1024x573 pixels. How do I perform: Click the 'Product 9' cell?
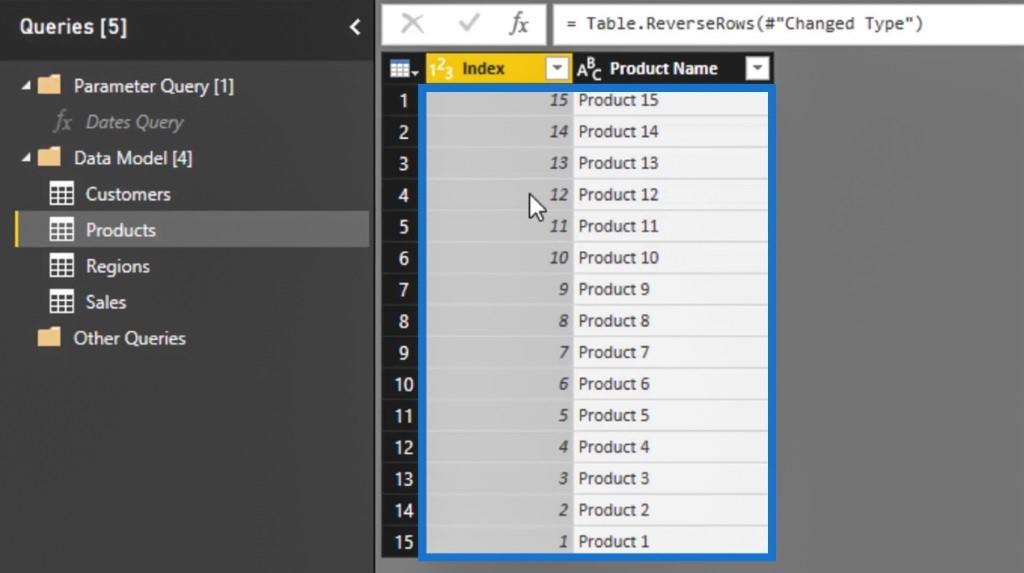[x=671, y=289]
